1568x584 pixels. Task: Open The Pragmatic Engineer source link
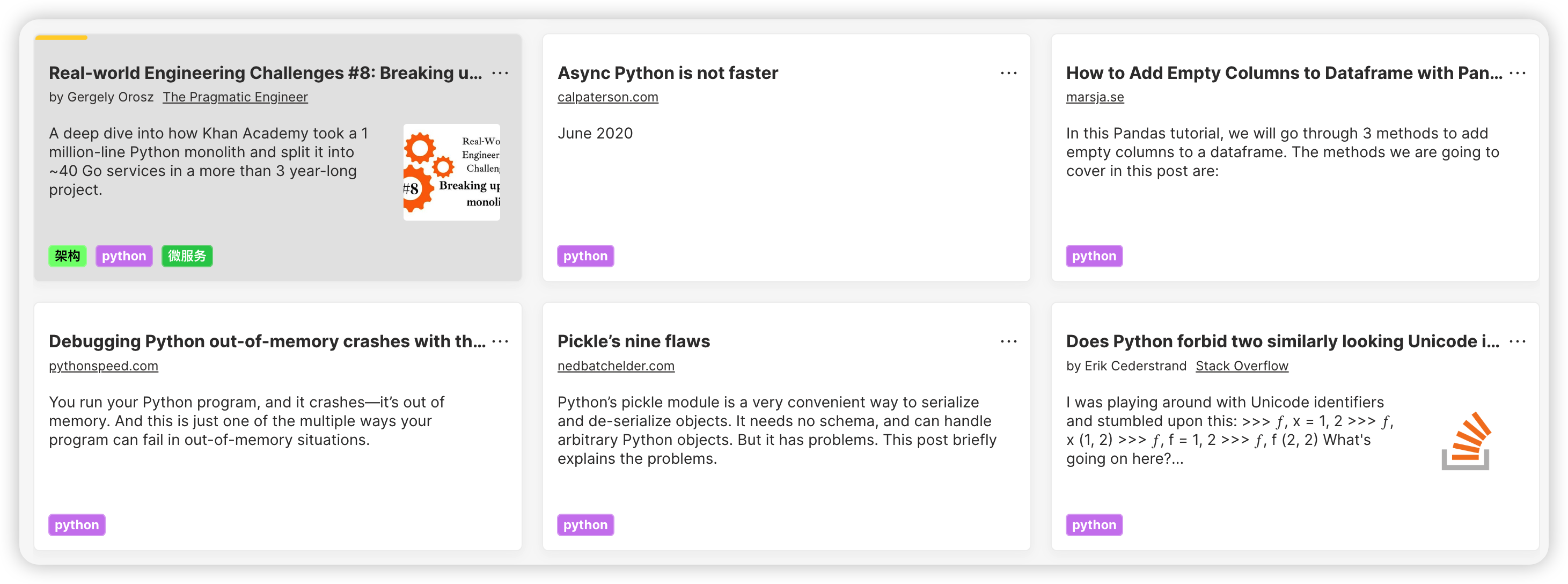coord(235,98)
